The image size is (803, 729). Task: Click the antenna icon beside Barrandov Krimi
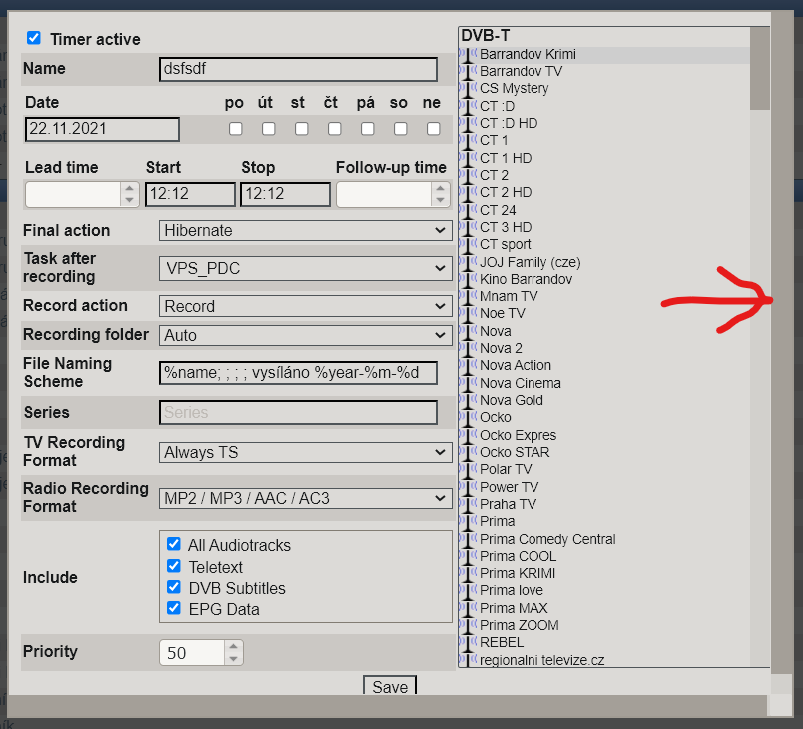[x=468, y=54]
